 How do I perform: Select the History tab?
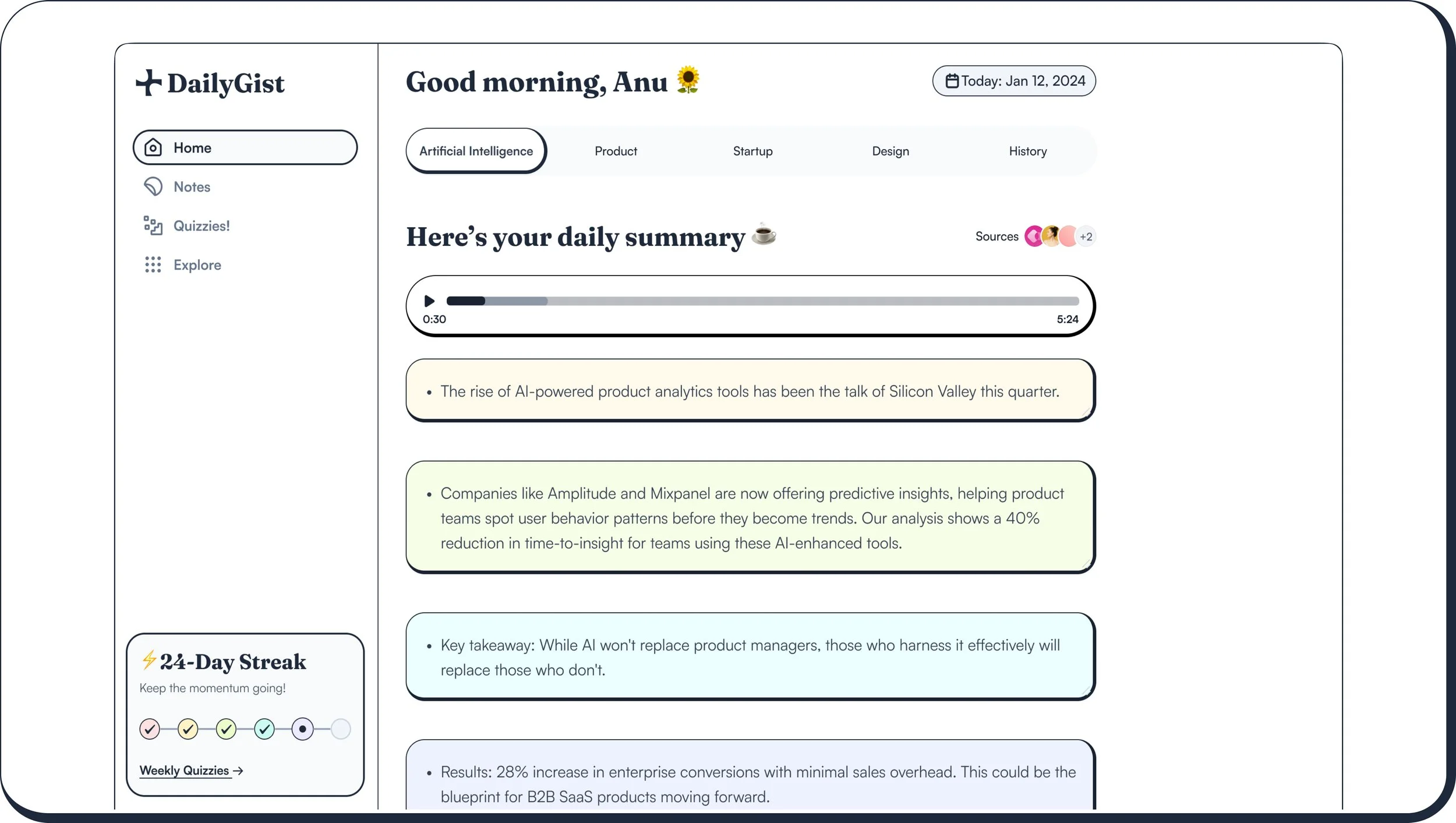1027,151
